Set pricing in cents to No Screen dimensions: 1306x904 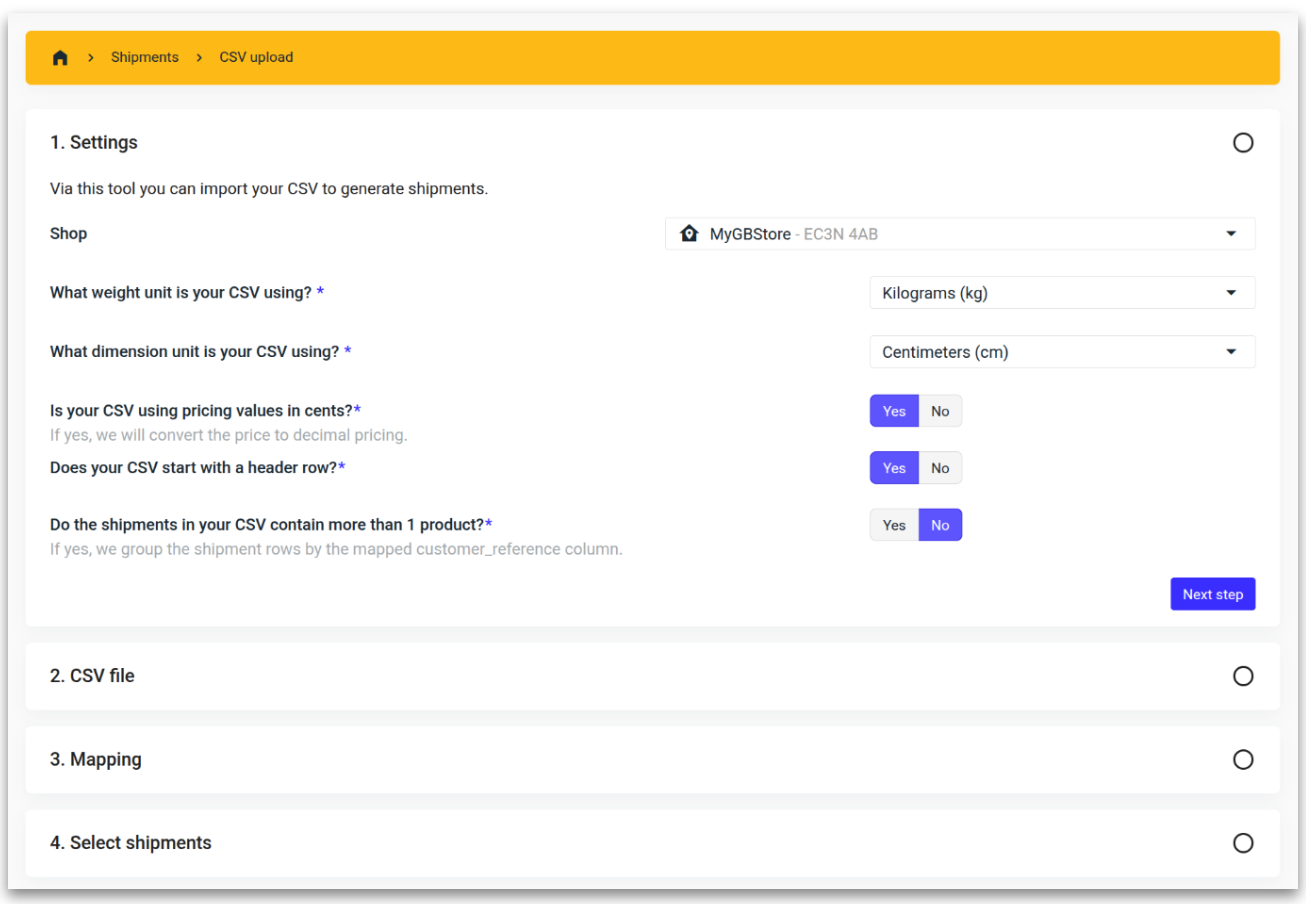(x=940, y=411)
